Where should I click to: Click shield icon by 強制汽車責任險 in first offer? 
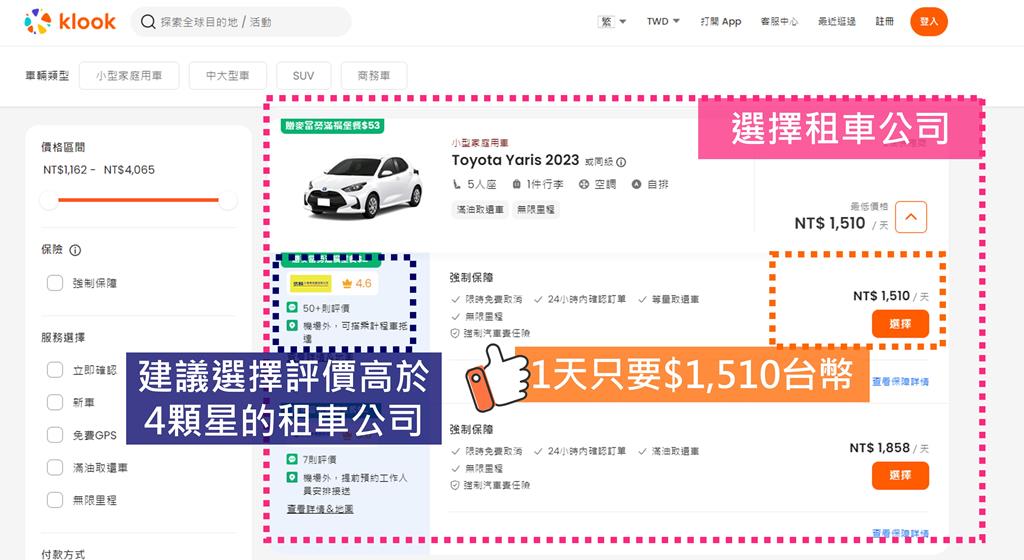click(x=455, y=334)
